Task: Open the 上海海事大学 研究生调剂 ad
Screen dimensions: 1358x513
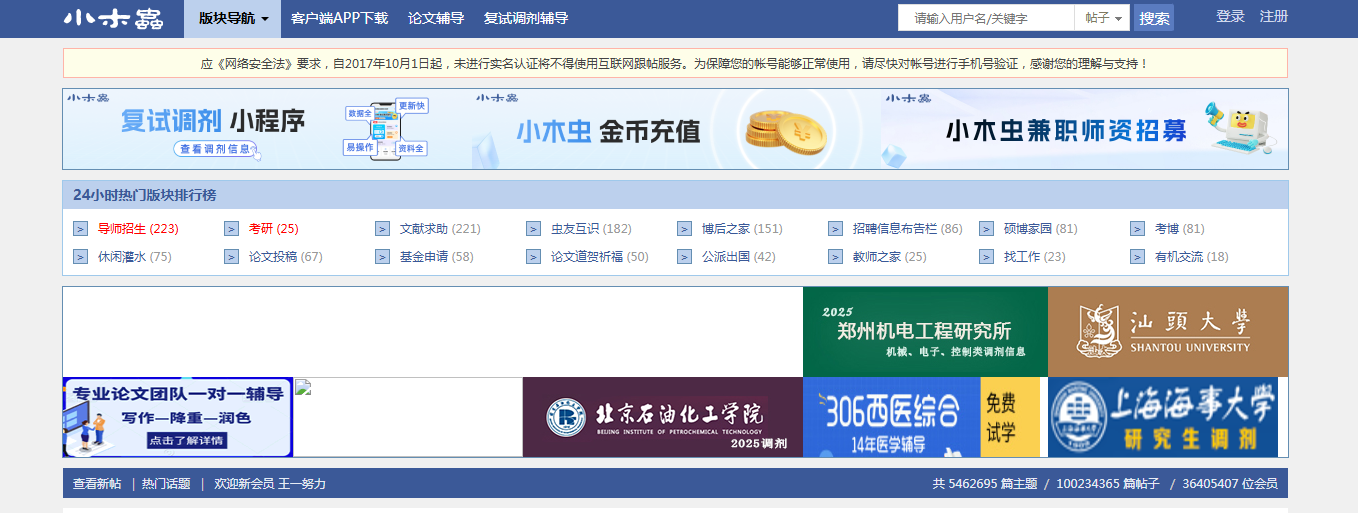Action: (1163, 417)
